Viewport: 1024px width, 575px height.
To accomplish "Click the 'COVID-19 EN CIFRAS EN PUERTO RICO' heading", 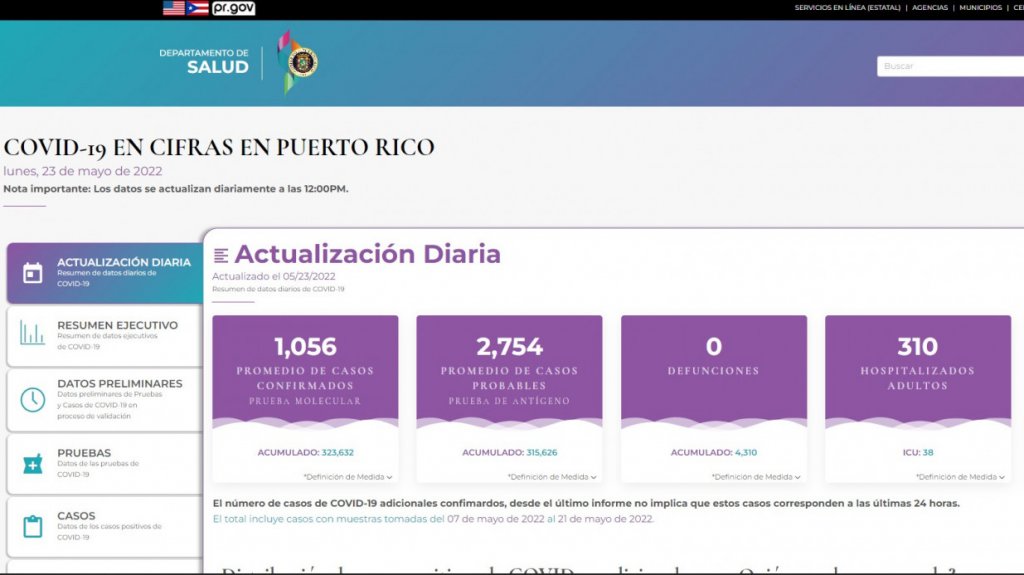I will (219, 147).
